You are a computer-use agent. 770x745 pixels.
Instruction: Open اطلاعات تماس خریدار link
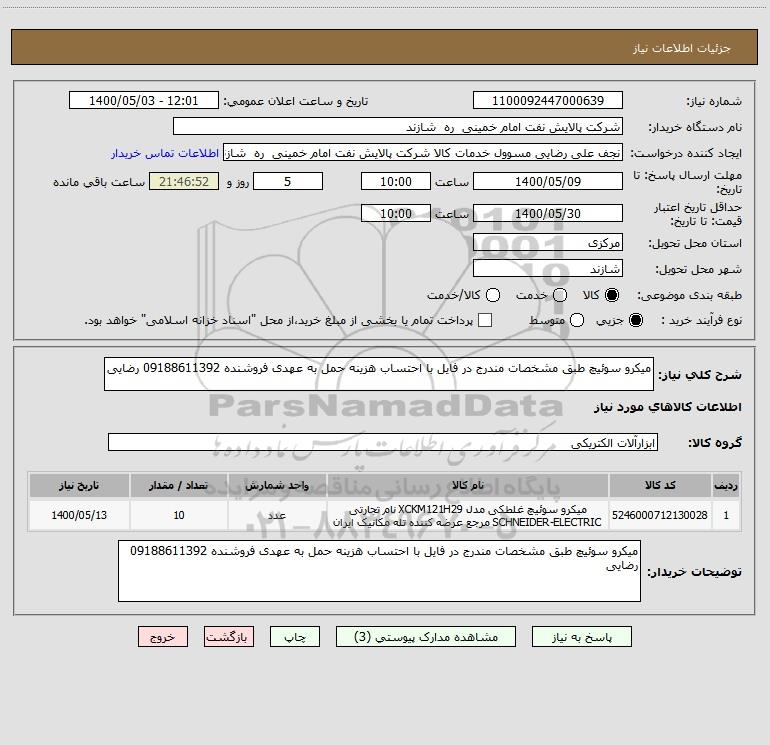click(x=165, y=153)
